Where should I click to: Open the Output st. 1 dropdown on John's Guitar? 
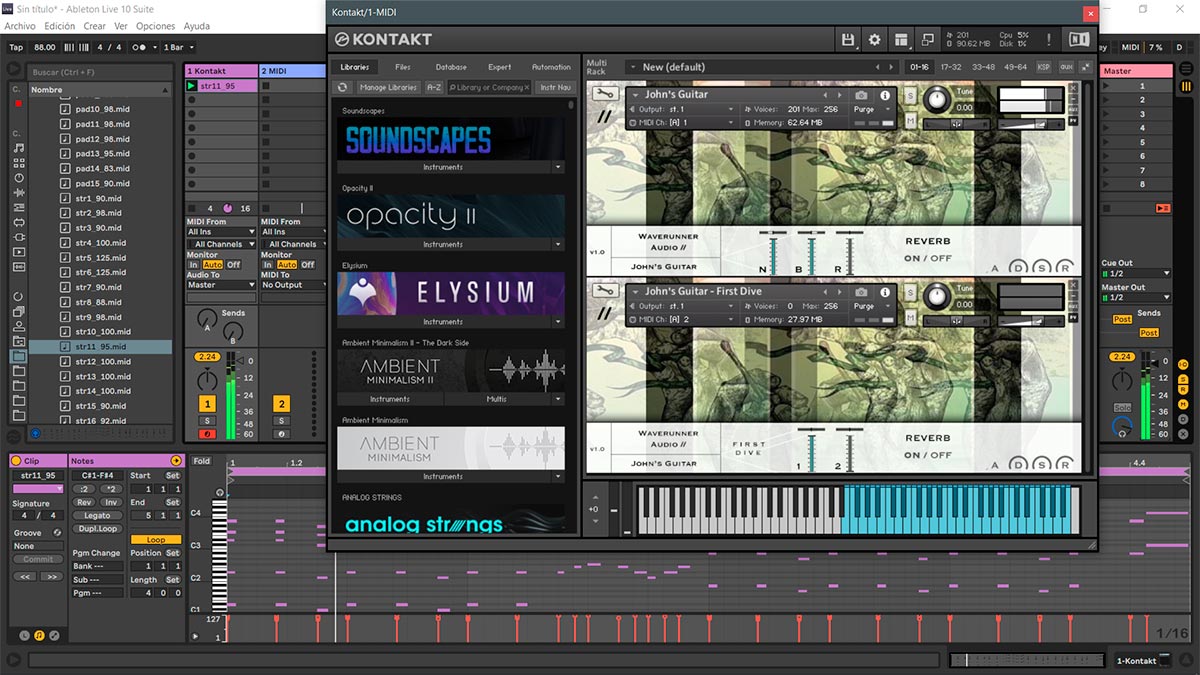pyautogui.click(x=688, y=109)
